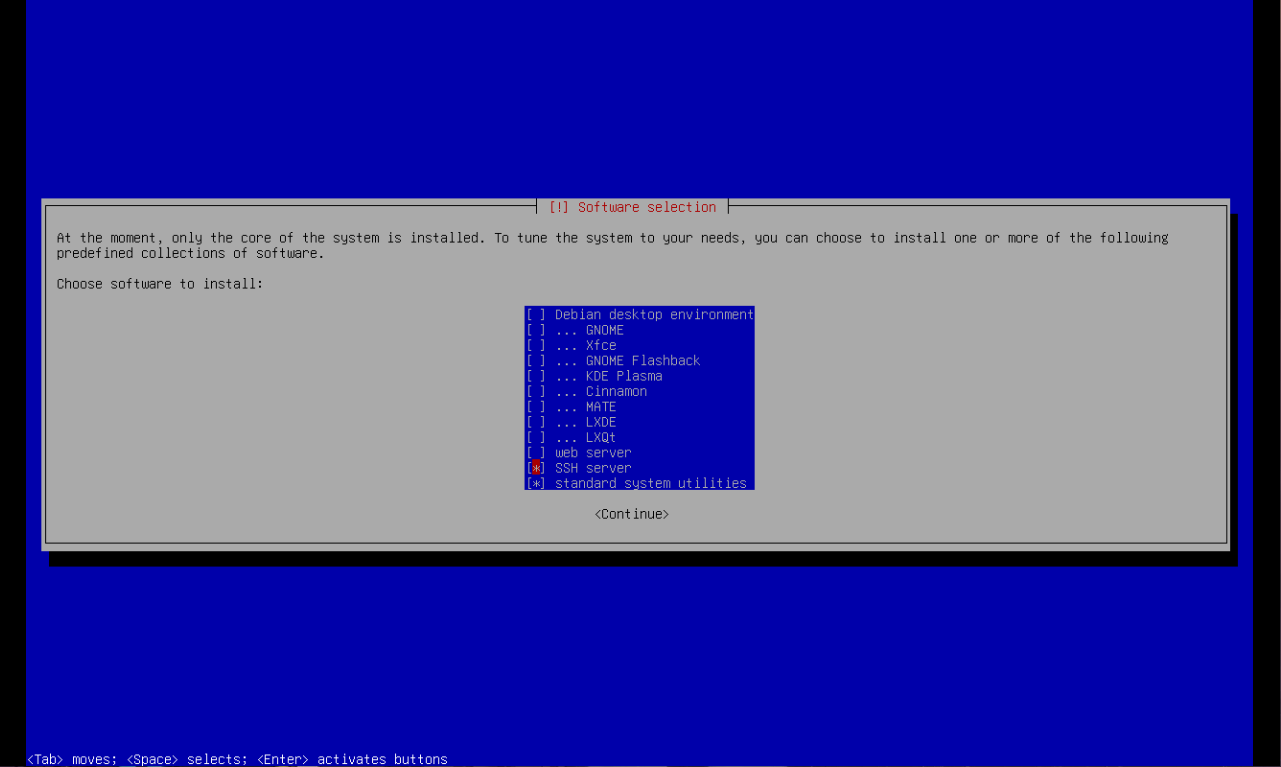
Task: Click the core system description paragraph
Action: (x=612, y=245)
